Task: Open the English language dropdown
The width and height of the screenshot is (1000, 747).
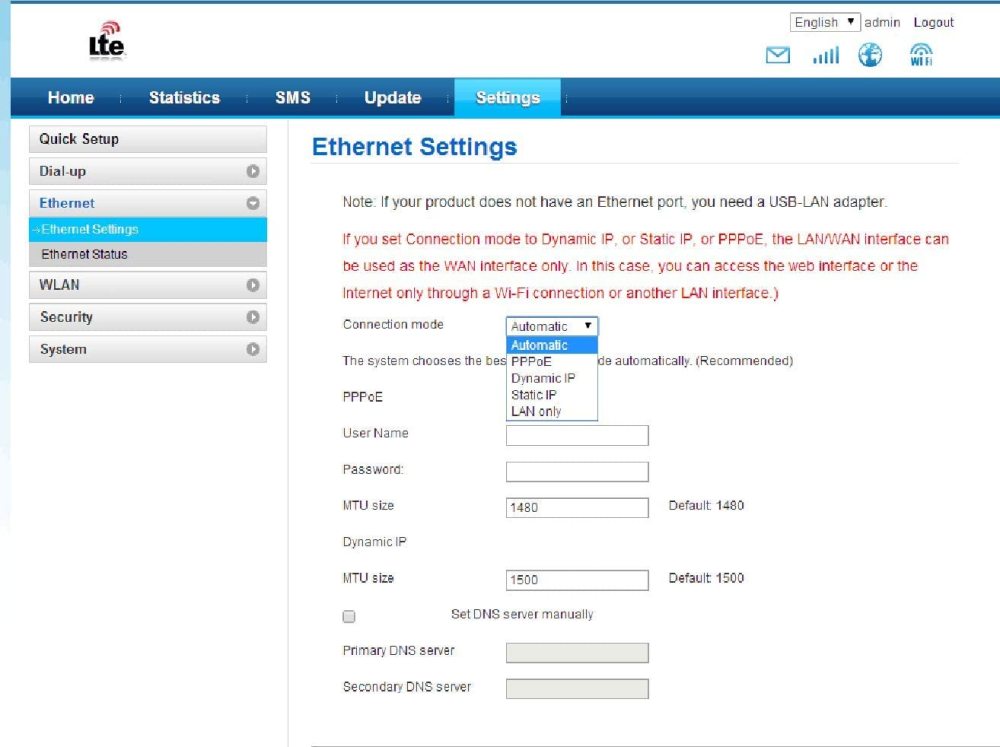Action: (824, 21)
